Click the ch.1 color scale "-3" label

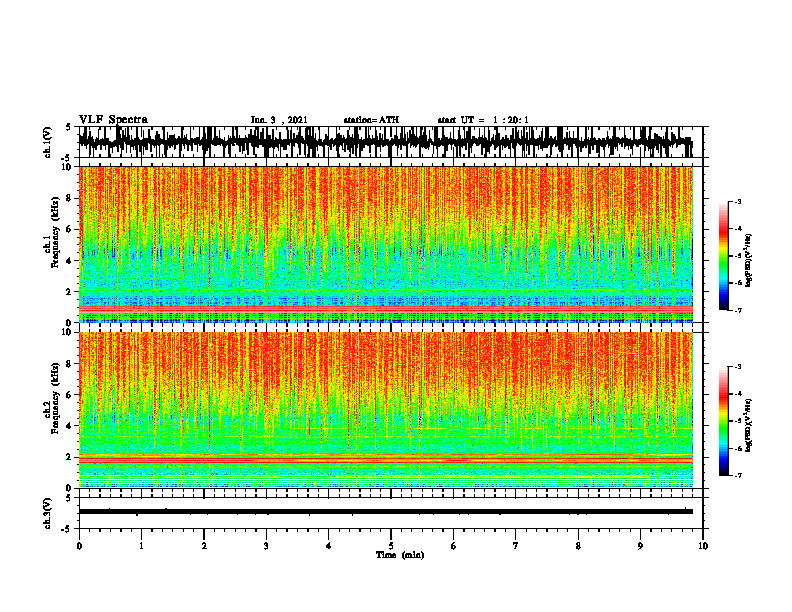point(738,201)
